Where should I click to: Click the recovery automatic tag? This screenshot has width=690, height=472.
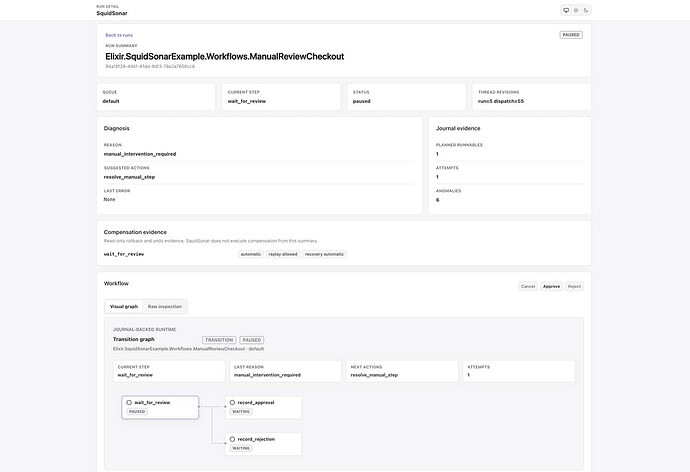(324, 254)
